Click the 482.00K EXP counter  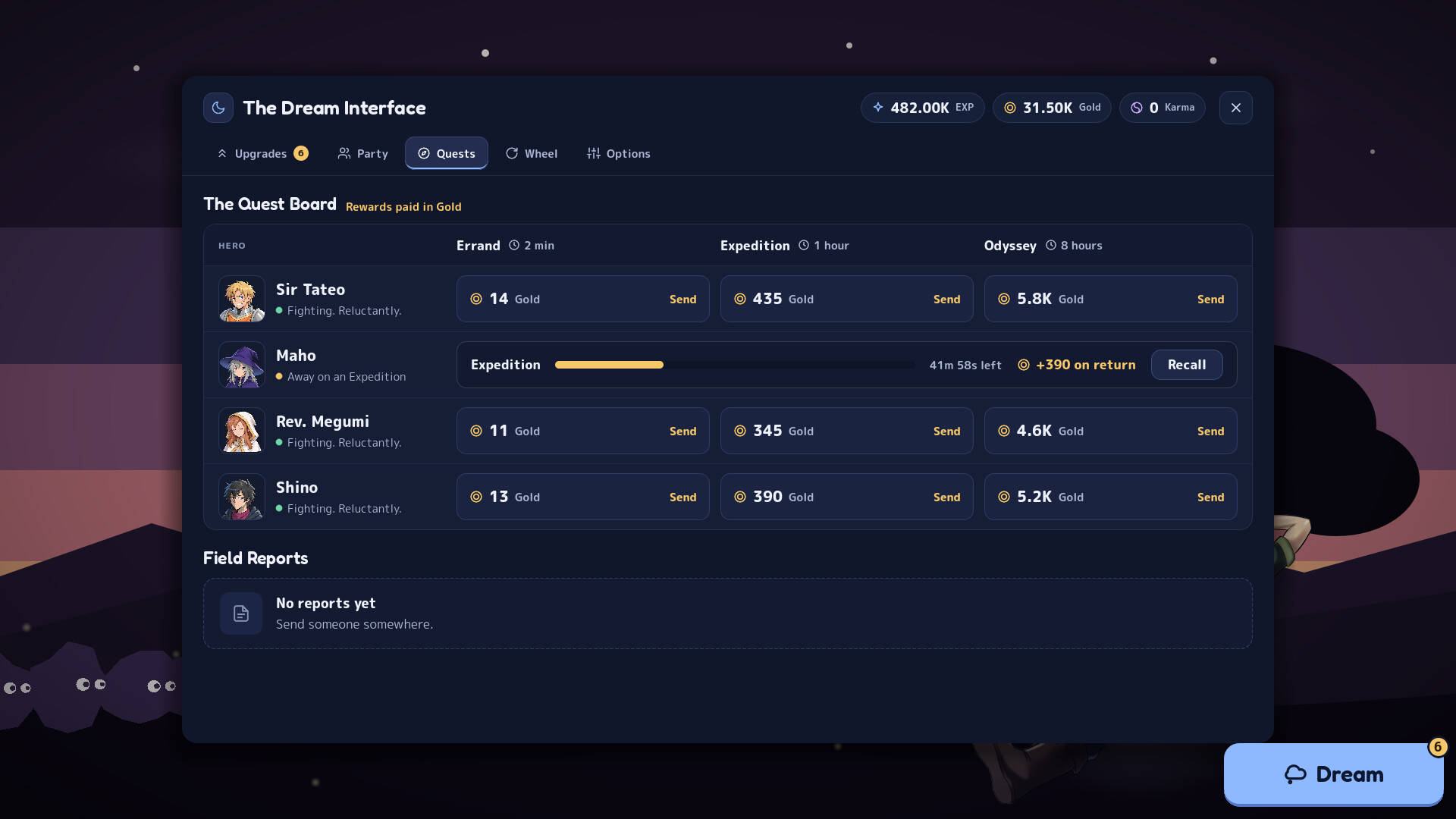click(922, 108)
